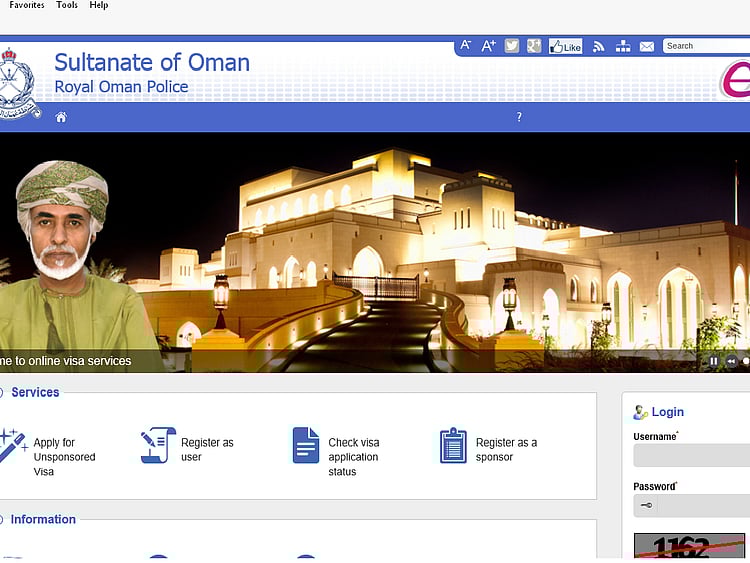The width and height of the screenshot is (750, 563).
Task: Click the Google Plus share icon
Action: click(x=534, y=46)
